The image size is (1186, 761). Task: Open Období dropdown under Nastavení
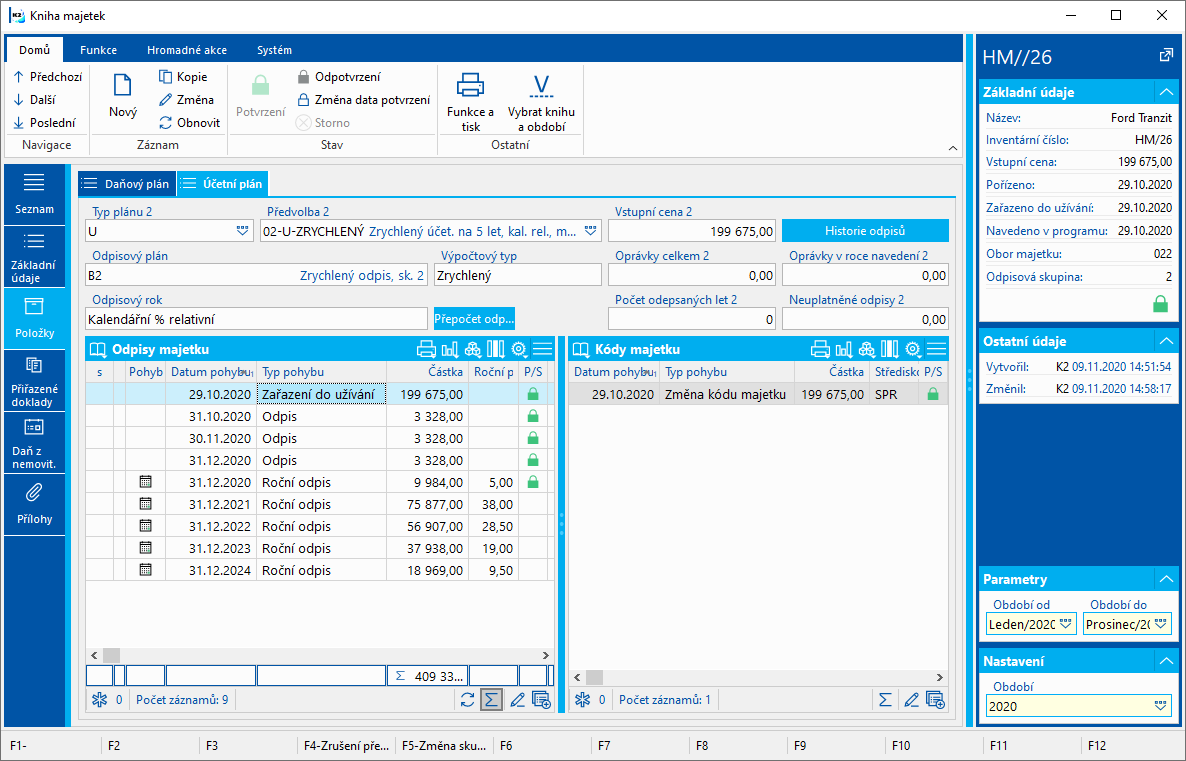[x=1160, y=706]
